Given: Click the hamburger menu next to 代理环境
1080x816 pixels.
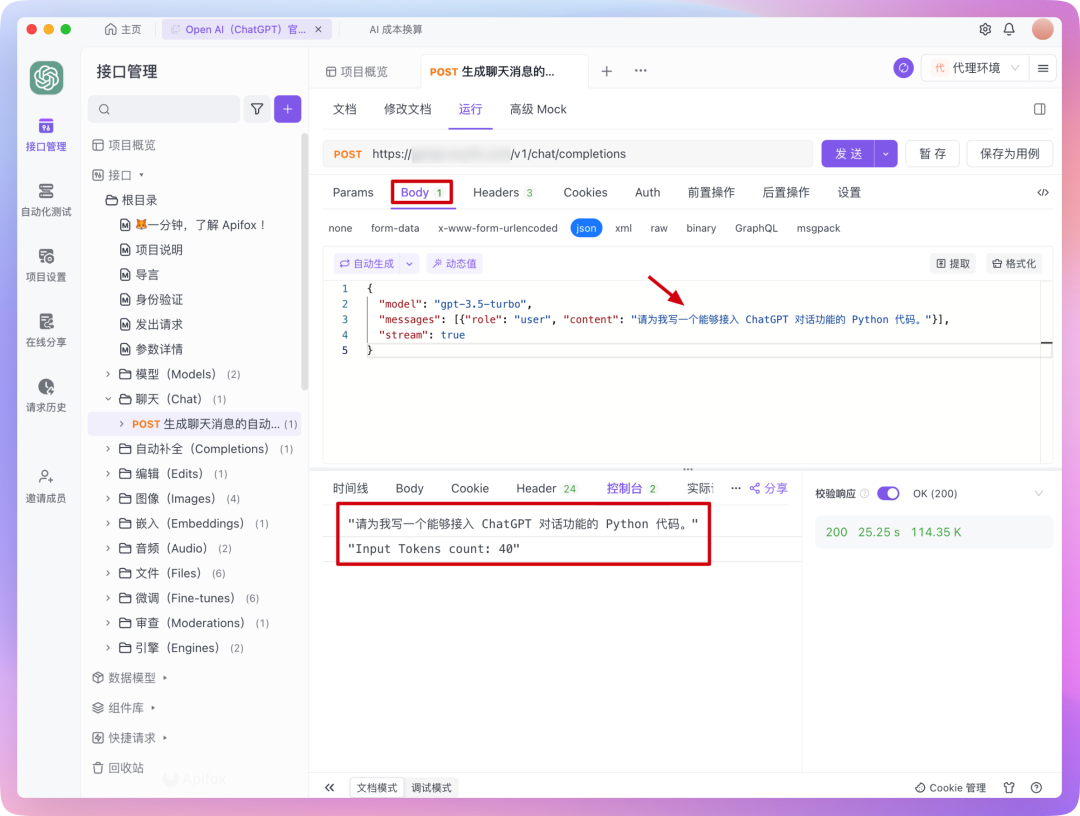Looking at the screenshot, I should pos(1043,68).
